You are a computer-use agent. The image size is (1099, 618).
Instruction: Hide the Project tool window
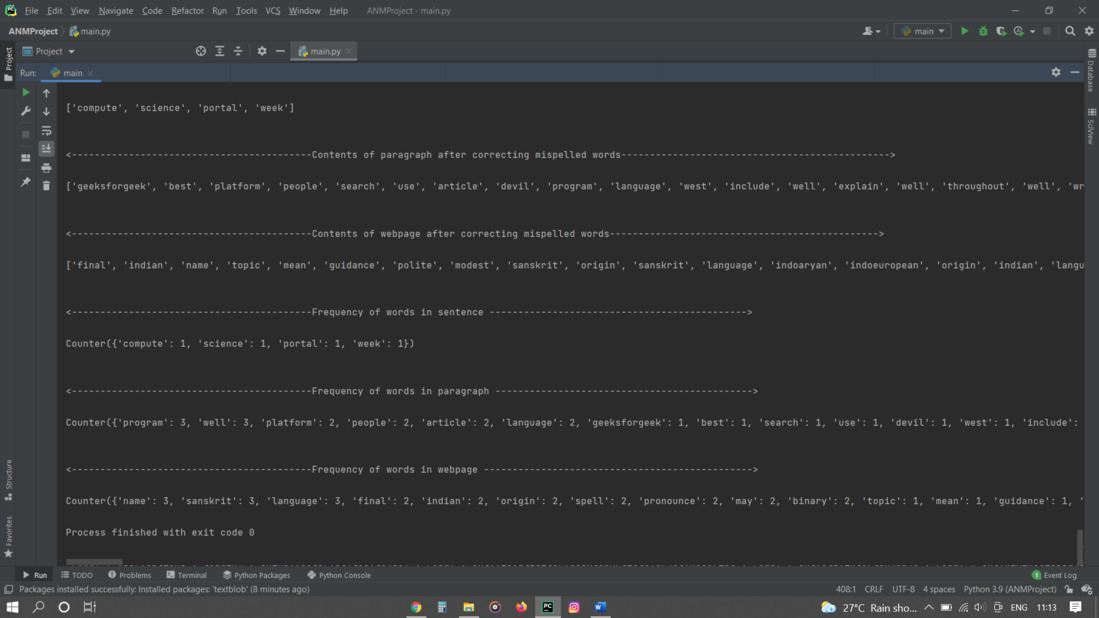coord(280,51)
